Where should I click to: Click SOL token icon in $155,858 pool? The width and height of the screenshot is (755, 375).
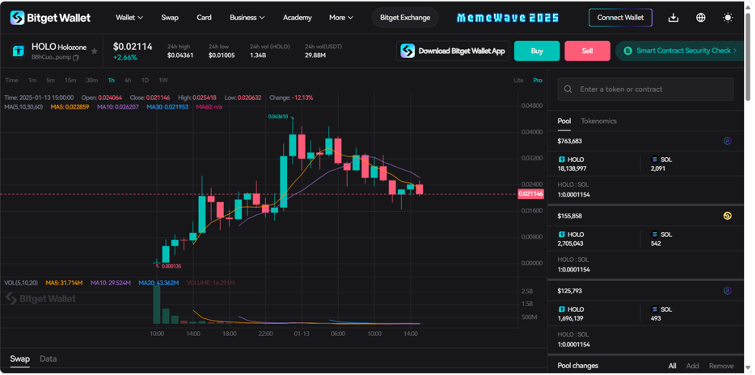coord(654,234)
